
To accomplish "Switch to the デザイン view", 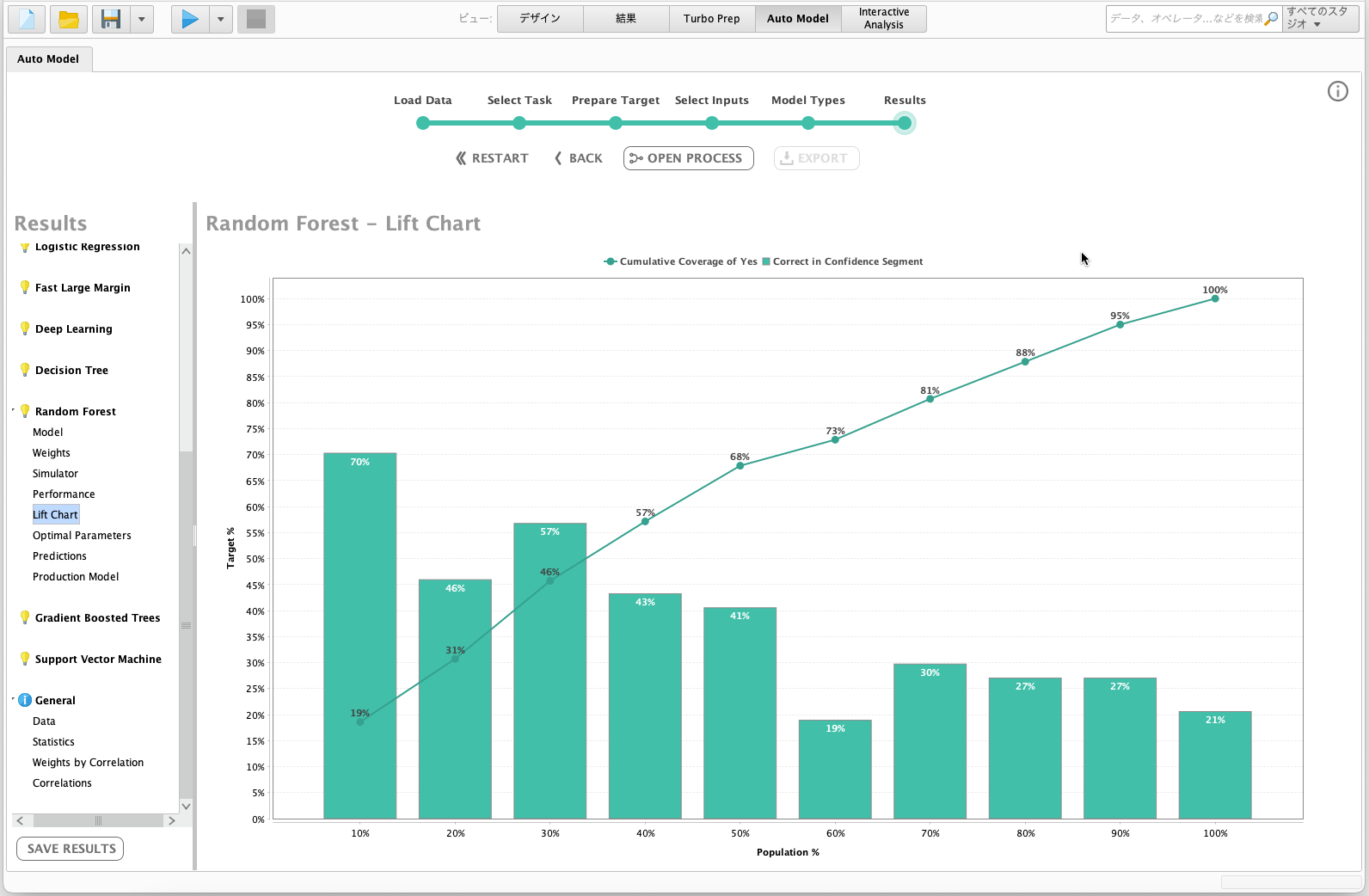I will pyautogui.click(x=540, y=18).
